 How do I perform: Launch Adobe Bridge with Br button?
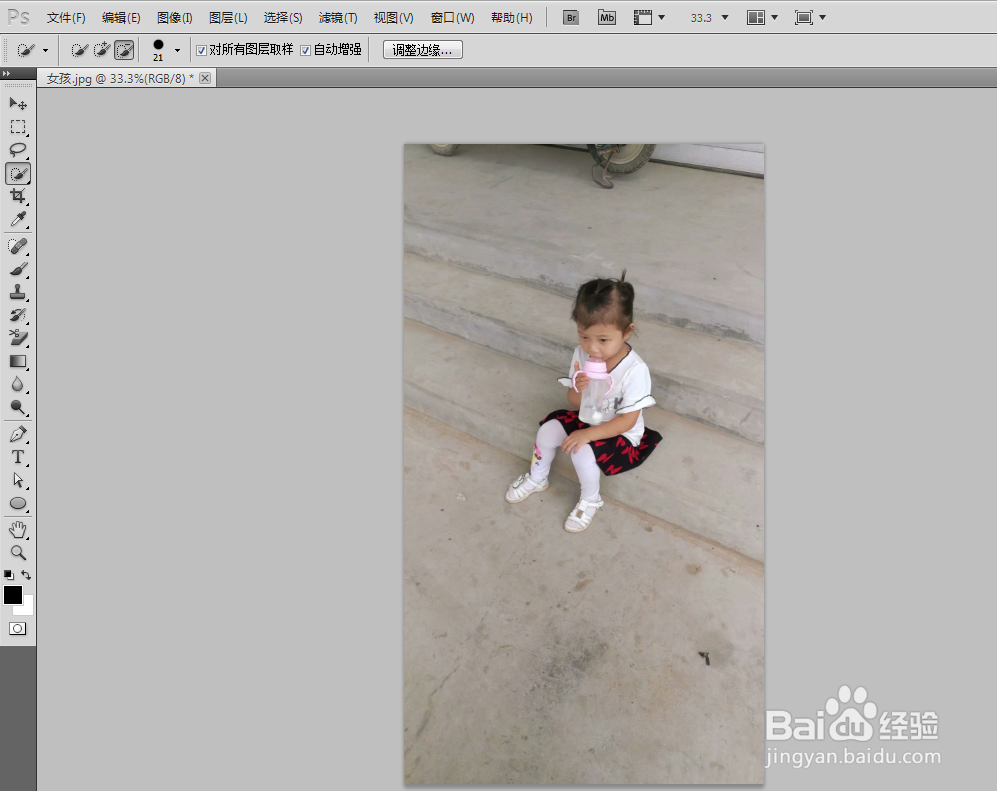[571, 18]
